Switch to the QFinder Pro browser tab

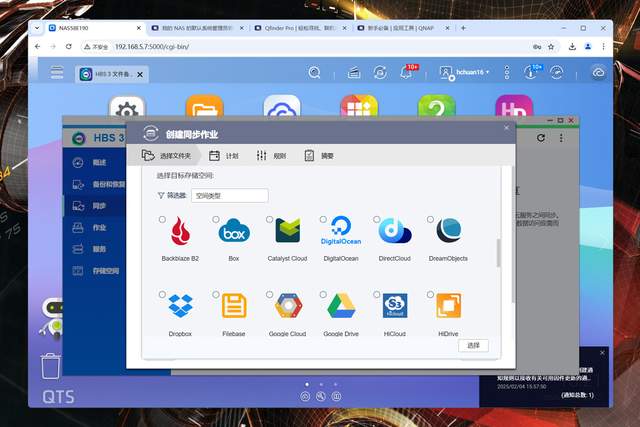click(x=301, y=28)
